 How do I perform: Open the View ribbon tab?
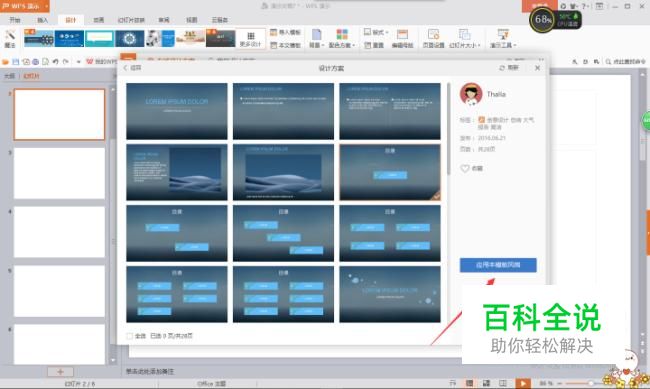coord(192,19)
